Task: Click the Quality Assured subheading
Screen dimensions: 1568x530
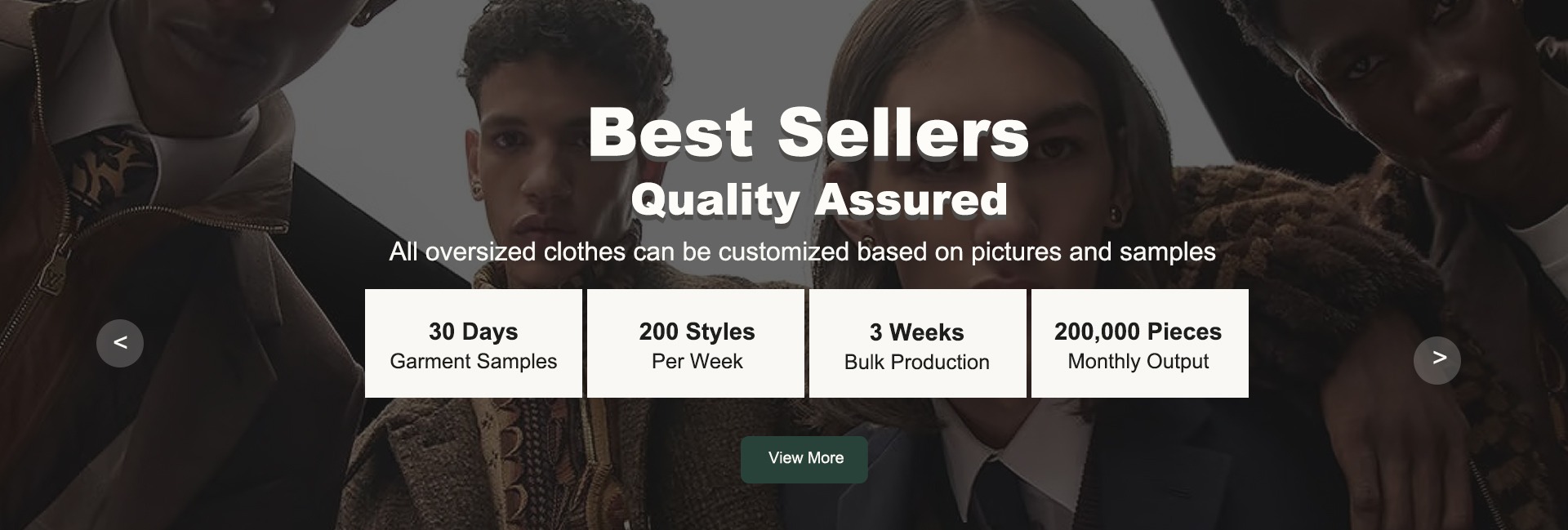Action: click(x=819, y=200)
